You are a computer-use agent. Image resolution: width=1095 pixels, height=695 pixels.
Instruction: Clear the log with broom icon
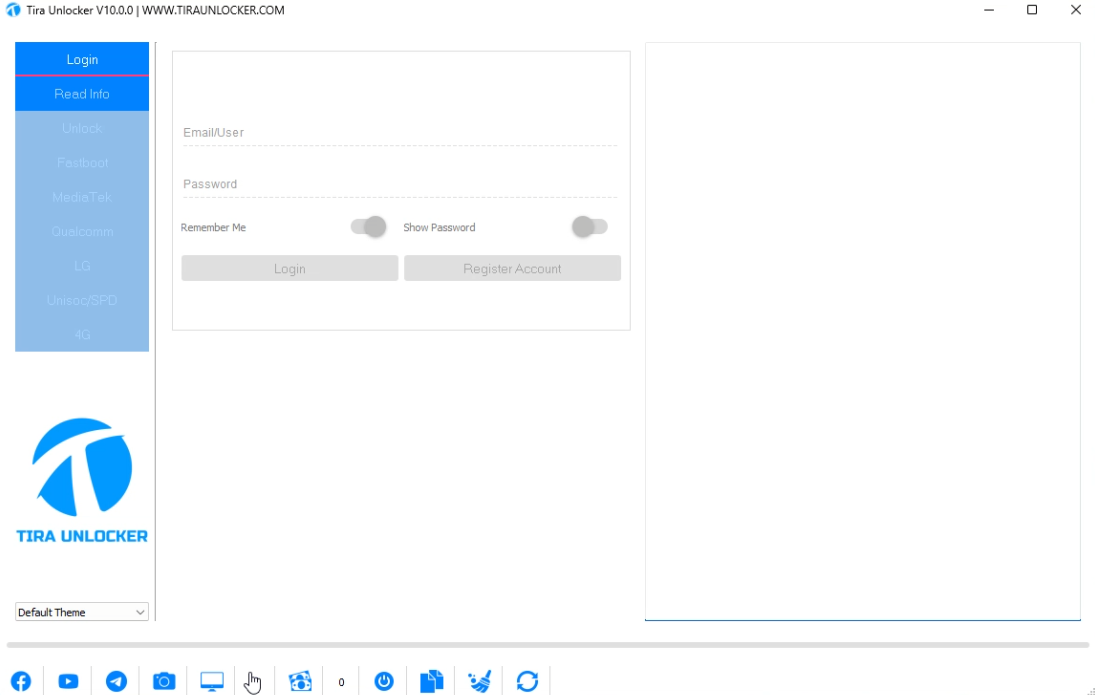point(480,681)
